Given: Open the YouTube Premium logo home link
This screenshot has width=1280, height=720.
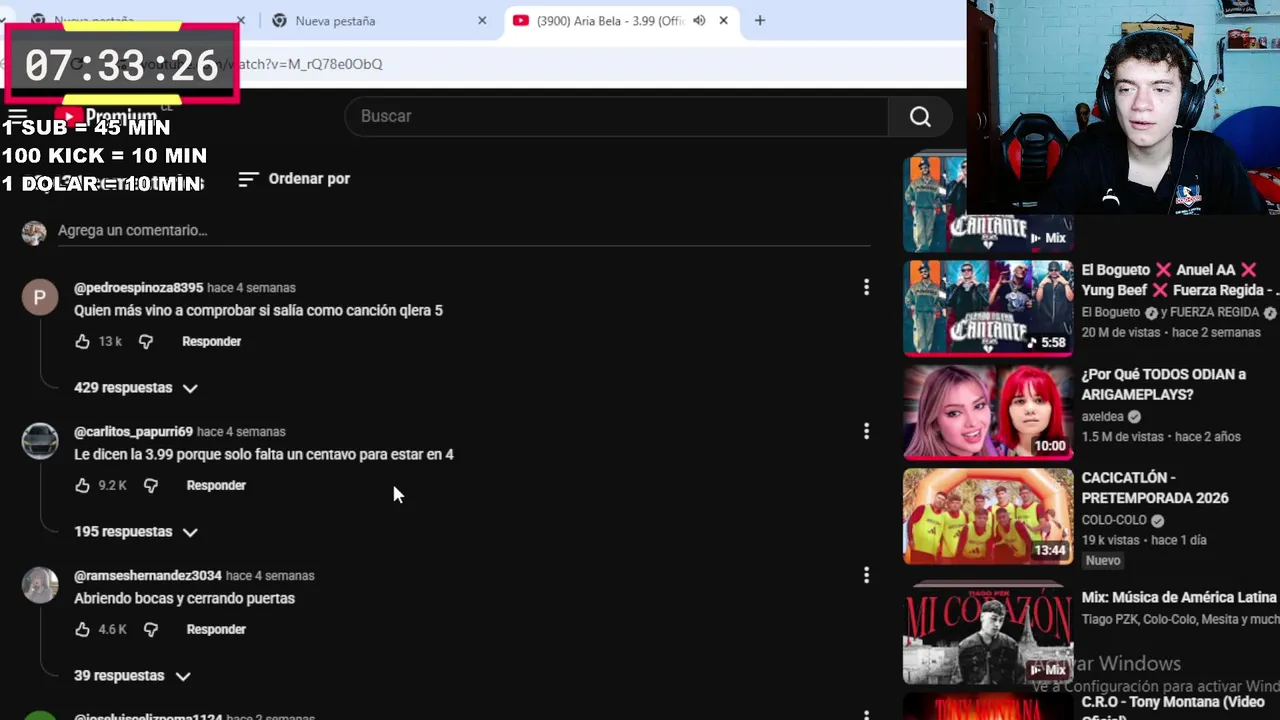Looking at the screenshot, I should (x=106, y=117).
